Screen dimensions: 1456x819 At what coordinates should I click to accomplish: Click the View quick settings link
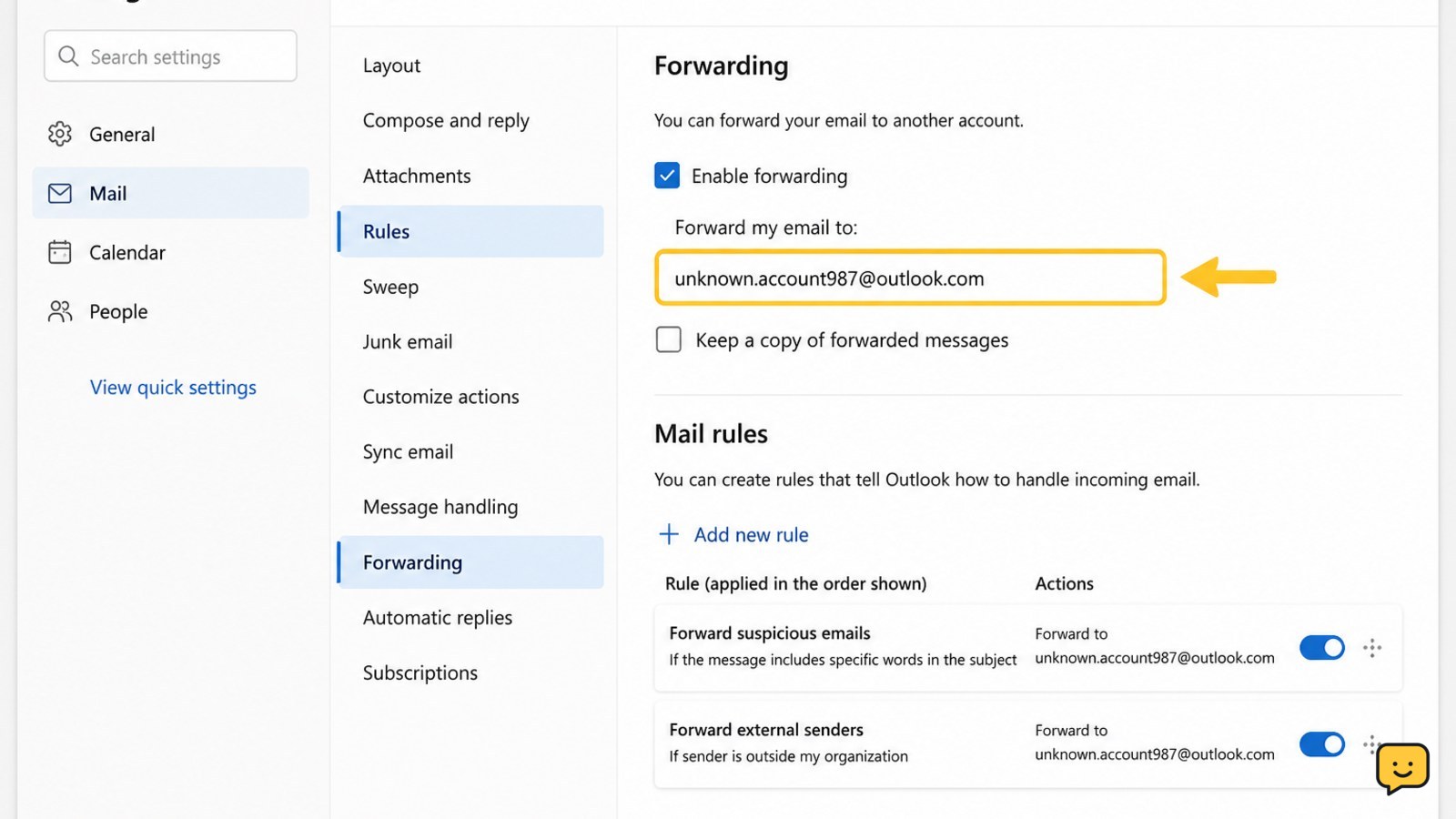173,388
